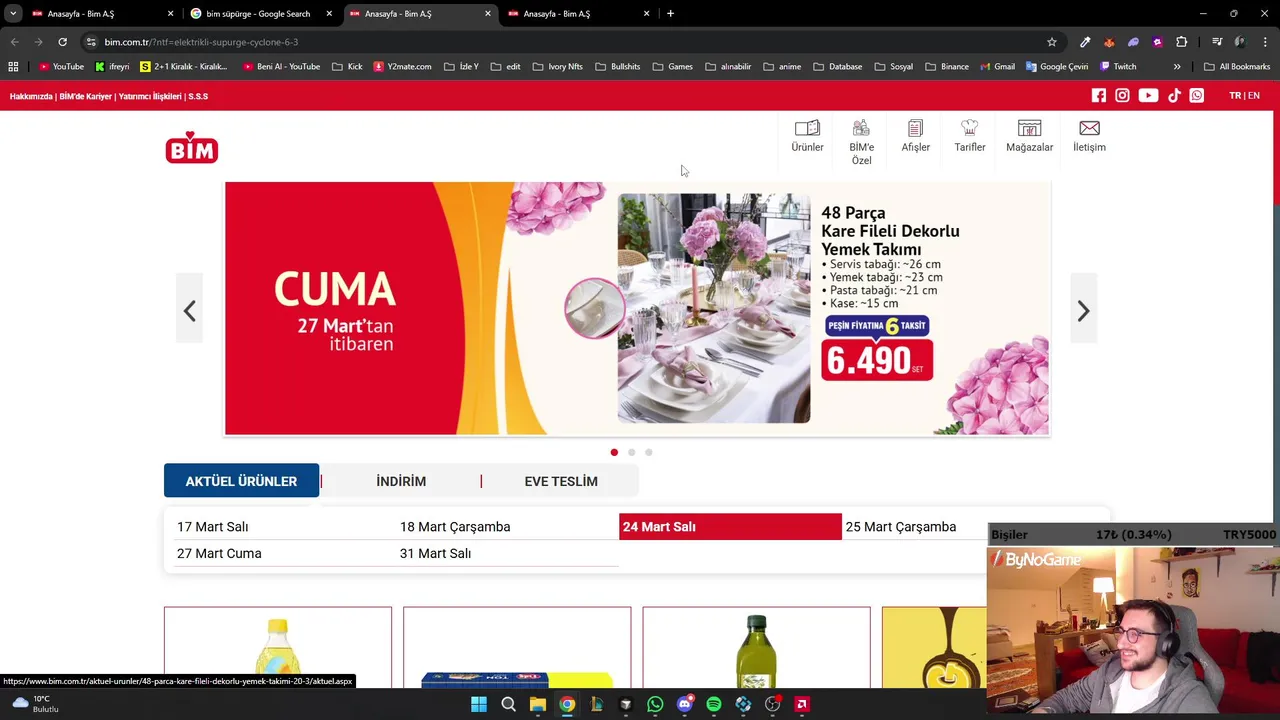Image resolution: width=1280 pixels, height=720 pixels.
Task: Select the first carousel dot
Action: [x=614, y=452]
